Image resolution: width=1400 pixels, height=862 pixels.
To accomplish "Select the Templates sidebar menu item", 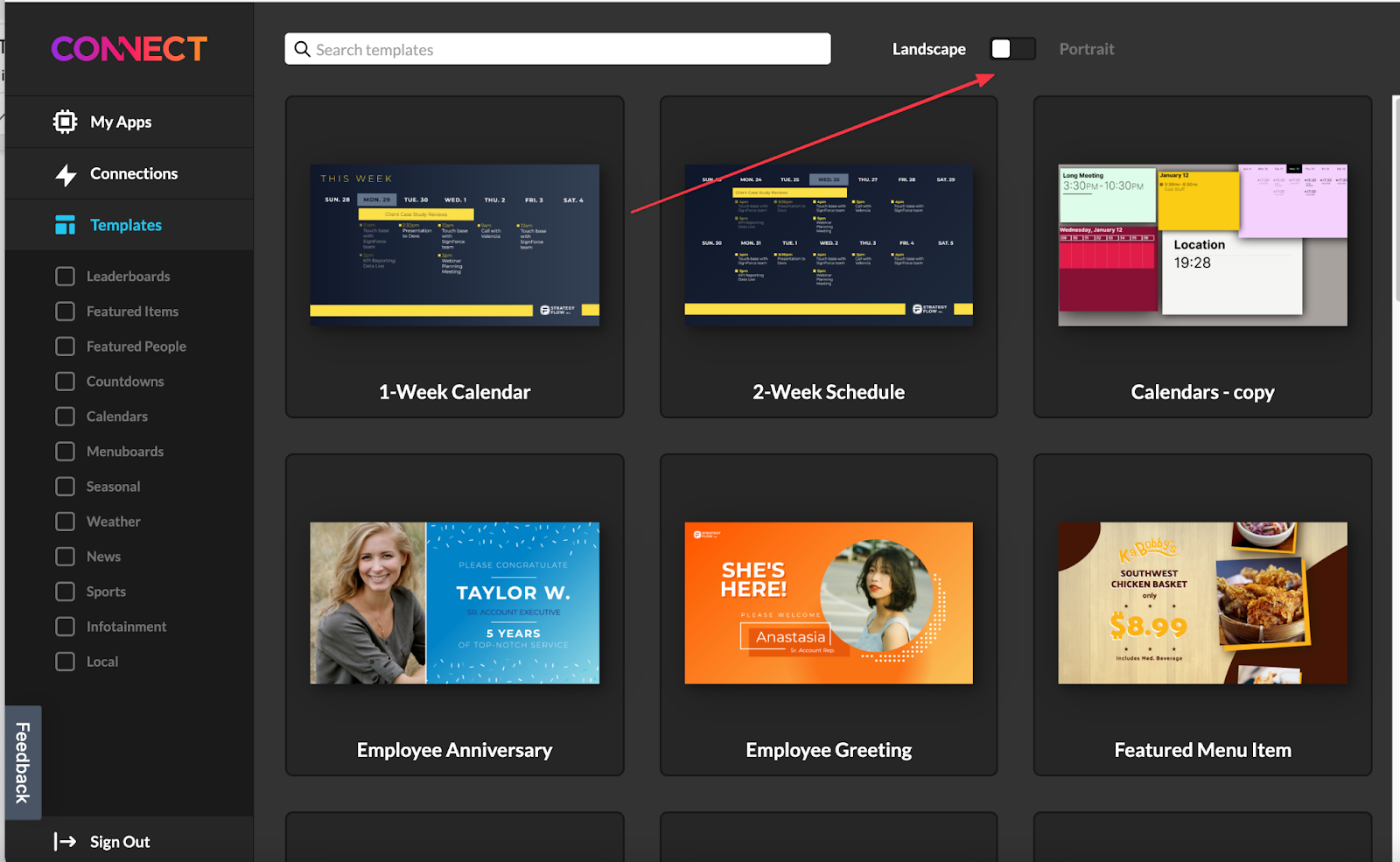I will tap(125, 225).
